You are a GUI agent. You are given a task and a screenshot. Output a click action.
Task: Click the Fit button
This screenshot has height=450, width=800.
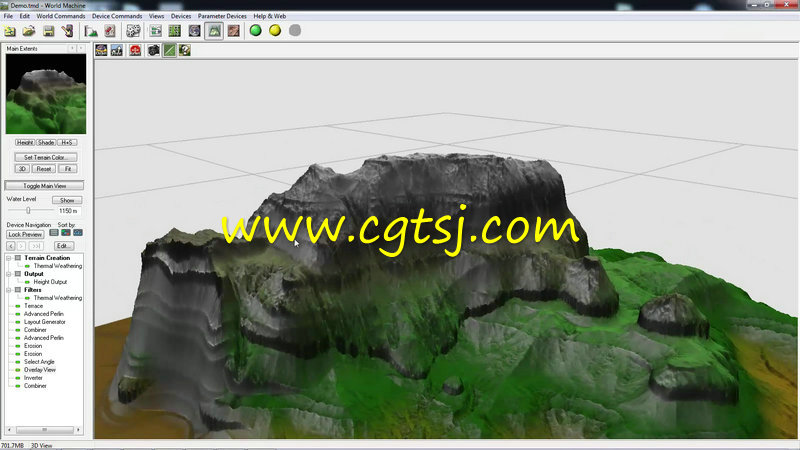click(x=68, y=169)
